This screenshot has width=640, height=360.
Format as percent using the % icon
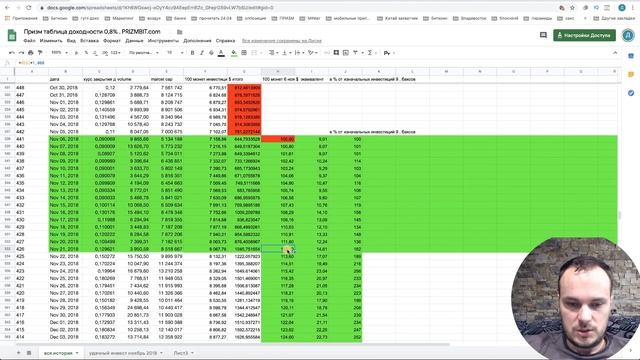pyautogui.click(x=86, y=53)
